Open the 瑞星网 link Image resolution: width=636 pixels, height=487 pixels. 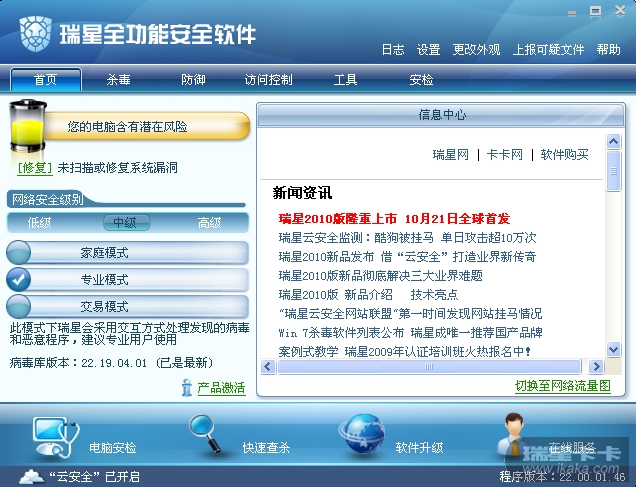point(451,154)
